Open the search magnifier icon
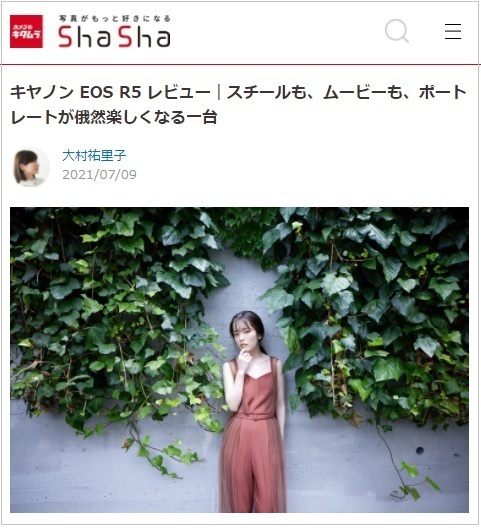Viewport: 481px width, 528px height. tap(397, 31)
